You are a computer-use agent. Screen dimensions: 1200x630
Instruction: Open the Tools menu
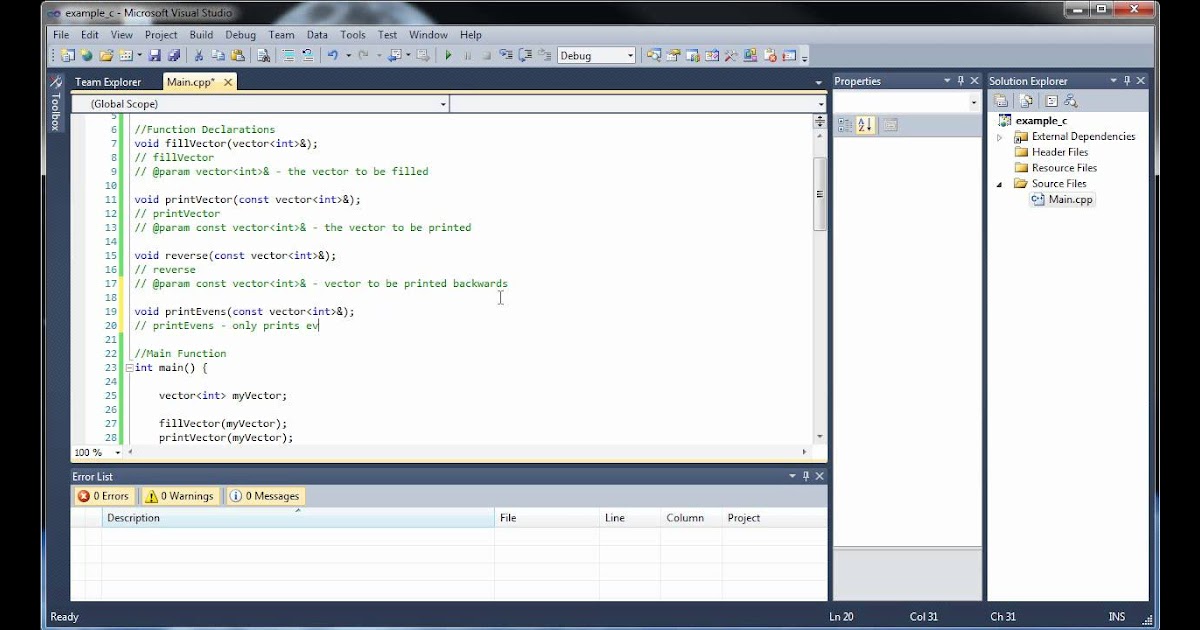353,35
